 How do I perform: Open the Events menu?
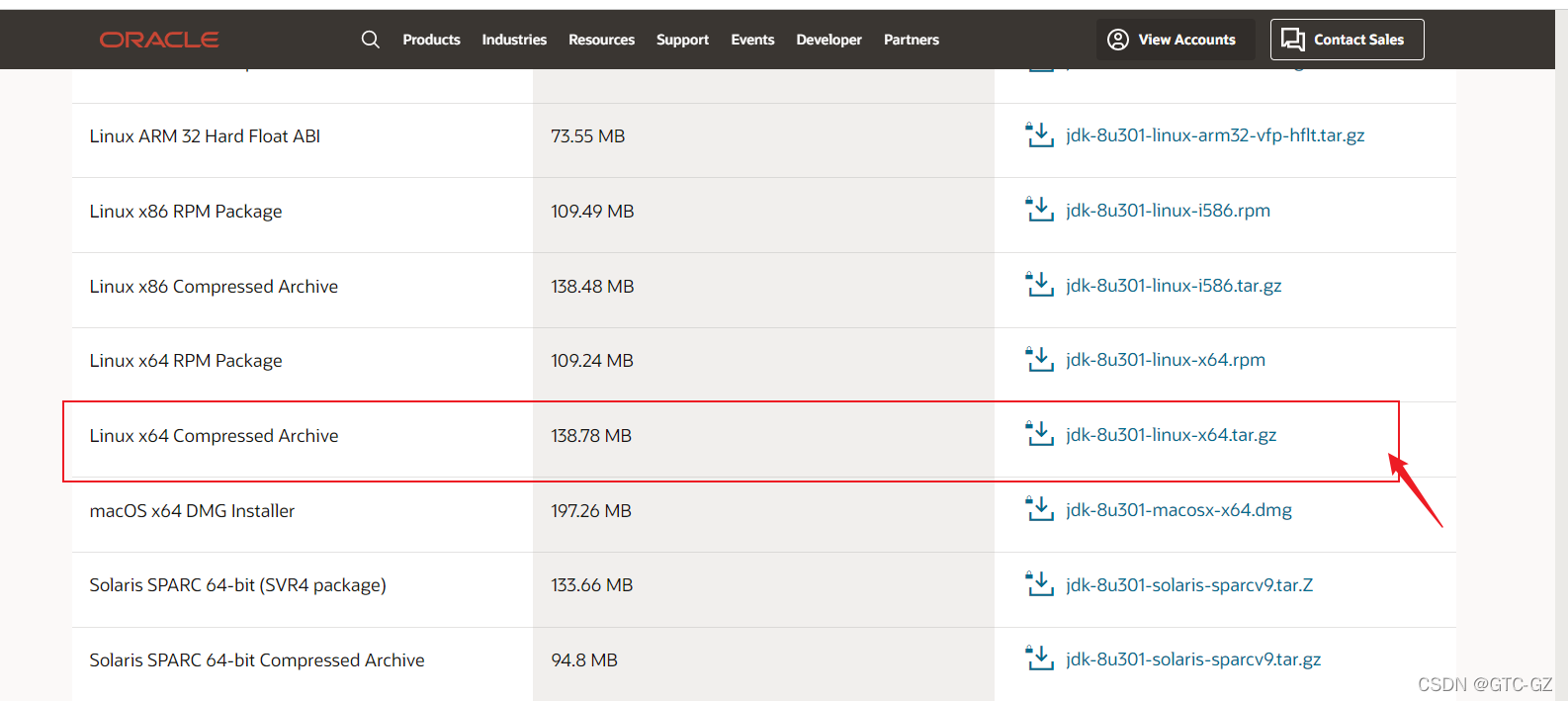click(x=752, y=40)
